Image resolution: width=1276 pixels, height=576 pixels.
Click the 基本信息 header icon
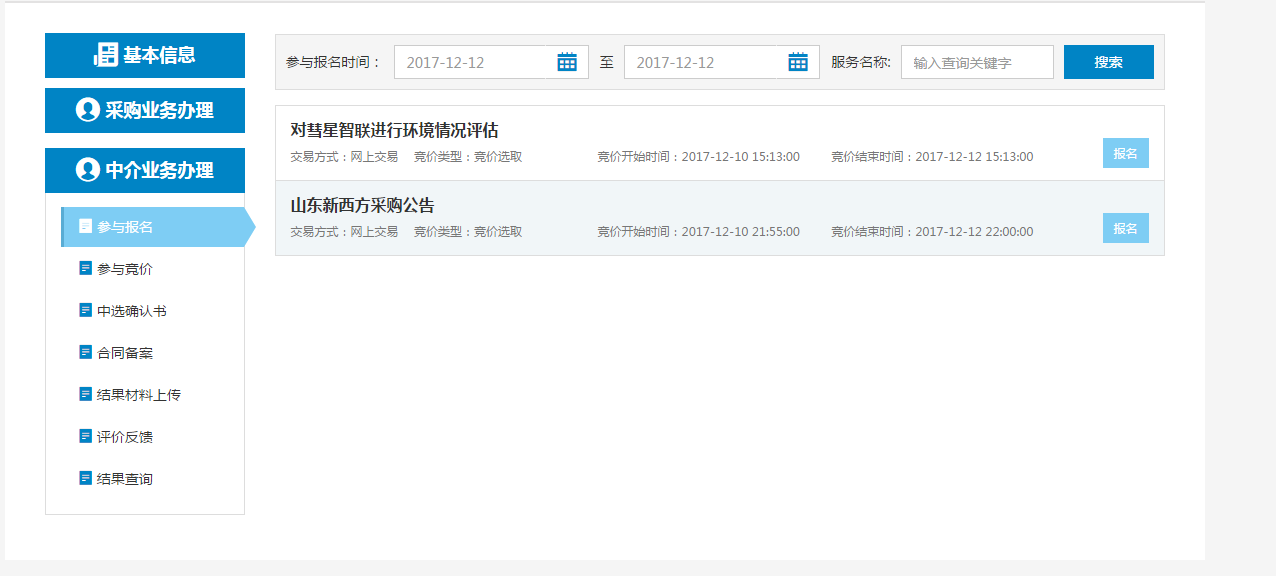(x=106, y=55)
